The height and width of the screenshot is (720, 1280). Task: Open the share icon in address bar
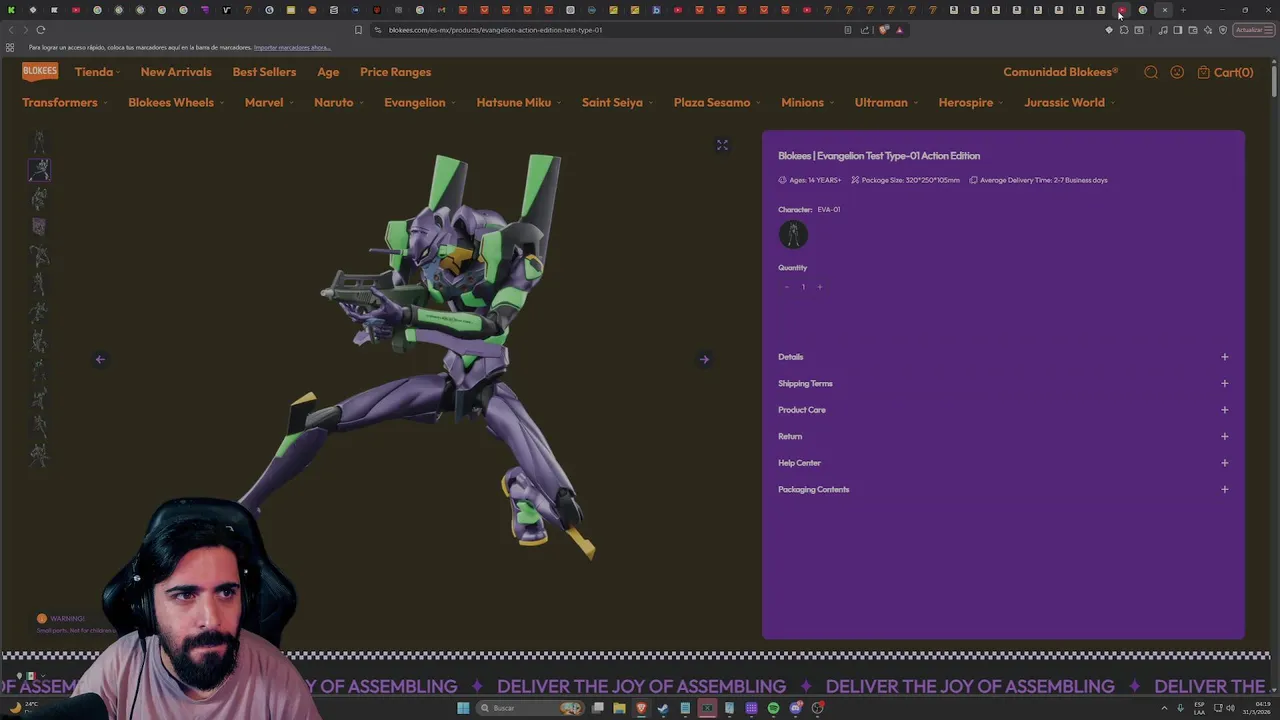(865, 30)
